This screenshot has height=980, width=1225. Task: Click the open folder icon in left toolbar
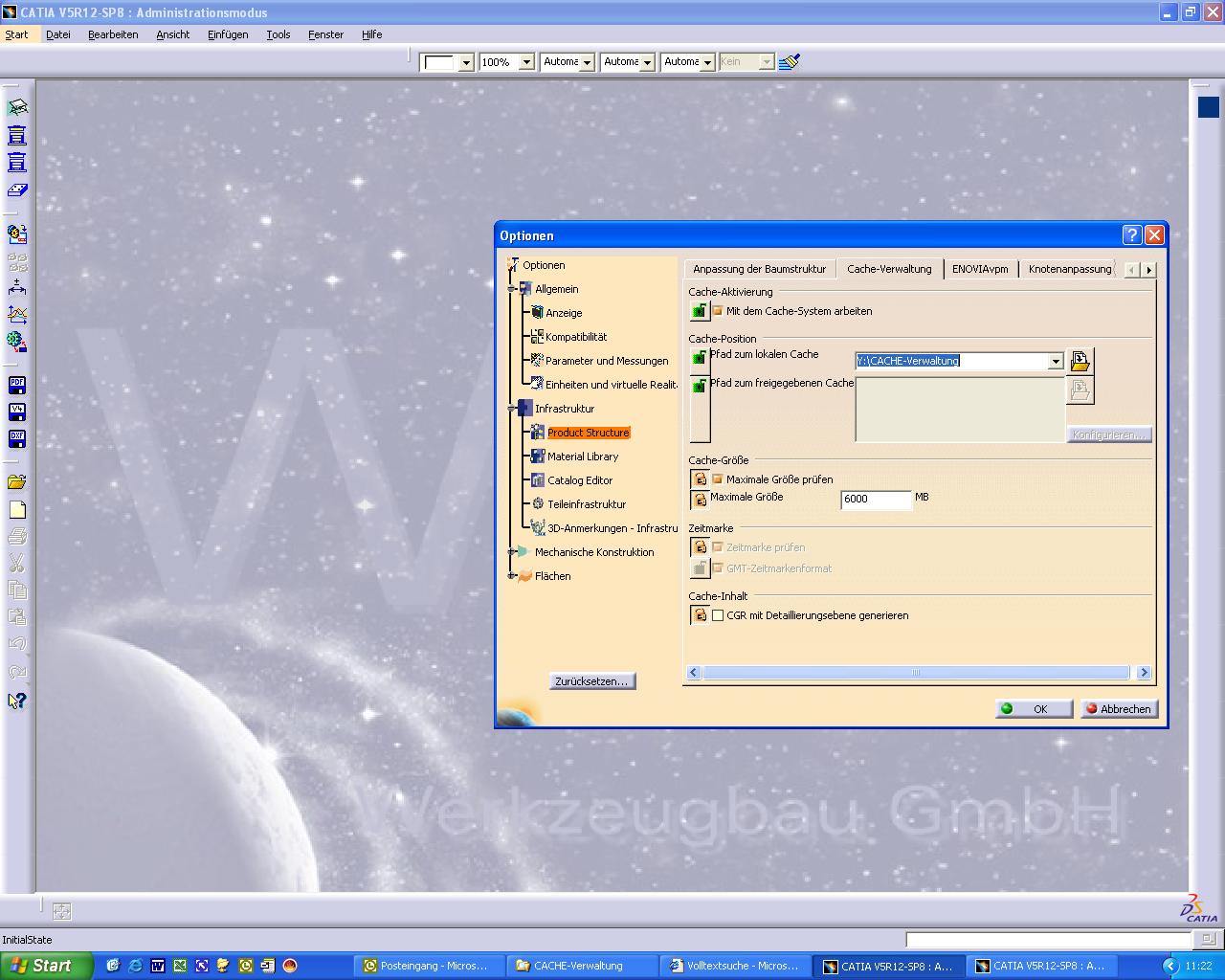click(17, 482)
